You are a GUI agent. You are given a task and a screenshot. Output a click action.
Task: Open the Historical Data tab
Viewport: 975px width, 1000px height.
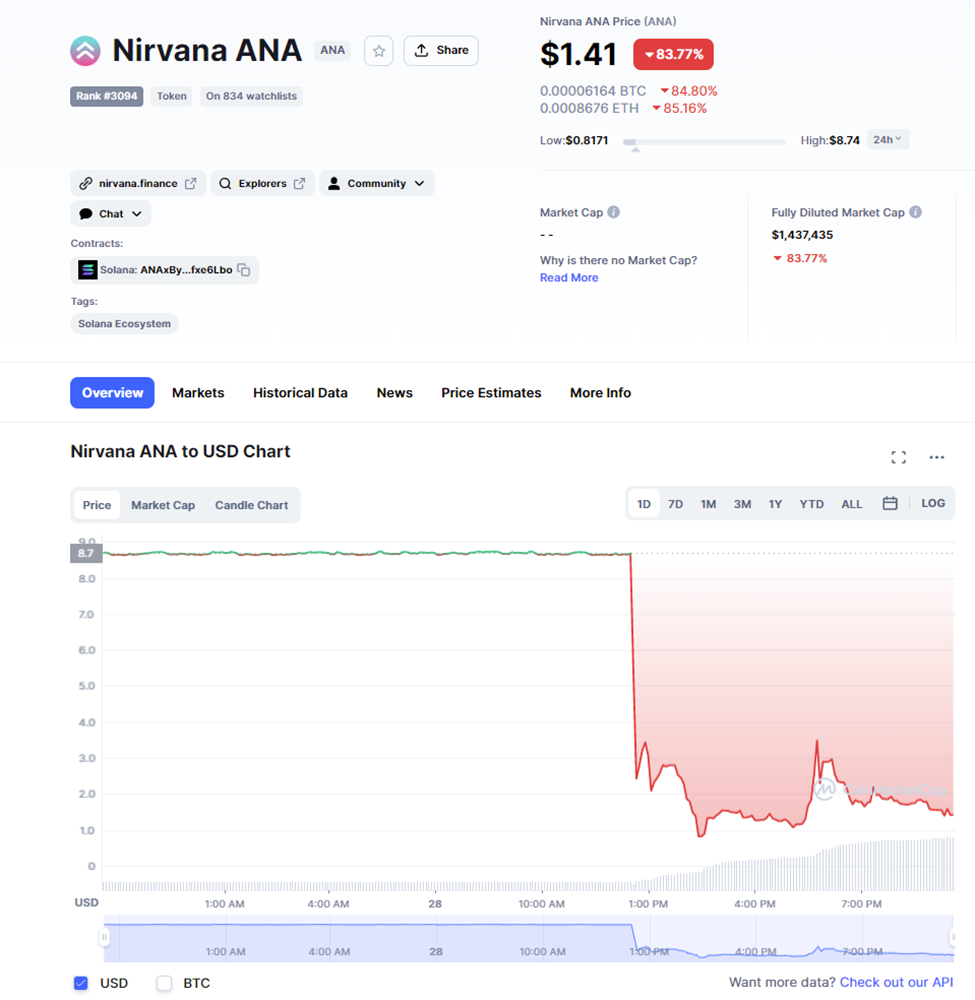pos(300,393)
